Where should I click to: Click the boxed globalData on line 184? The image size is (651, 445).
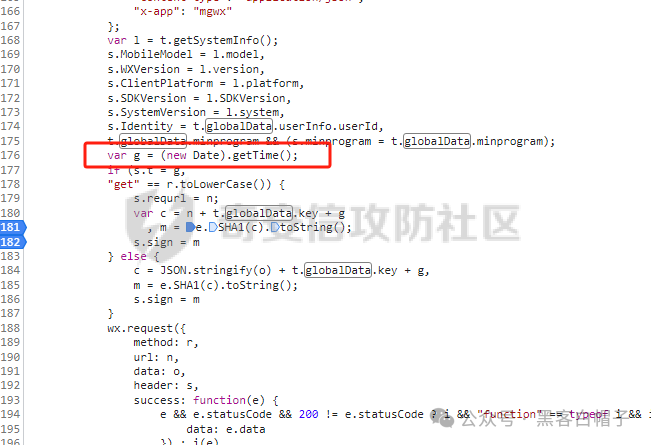coord(338,270)
